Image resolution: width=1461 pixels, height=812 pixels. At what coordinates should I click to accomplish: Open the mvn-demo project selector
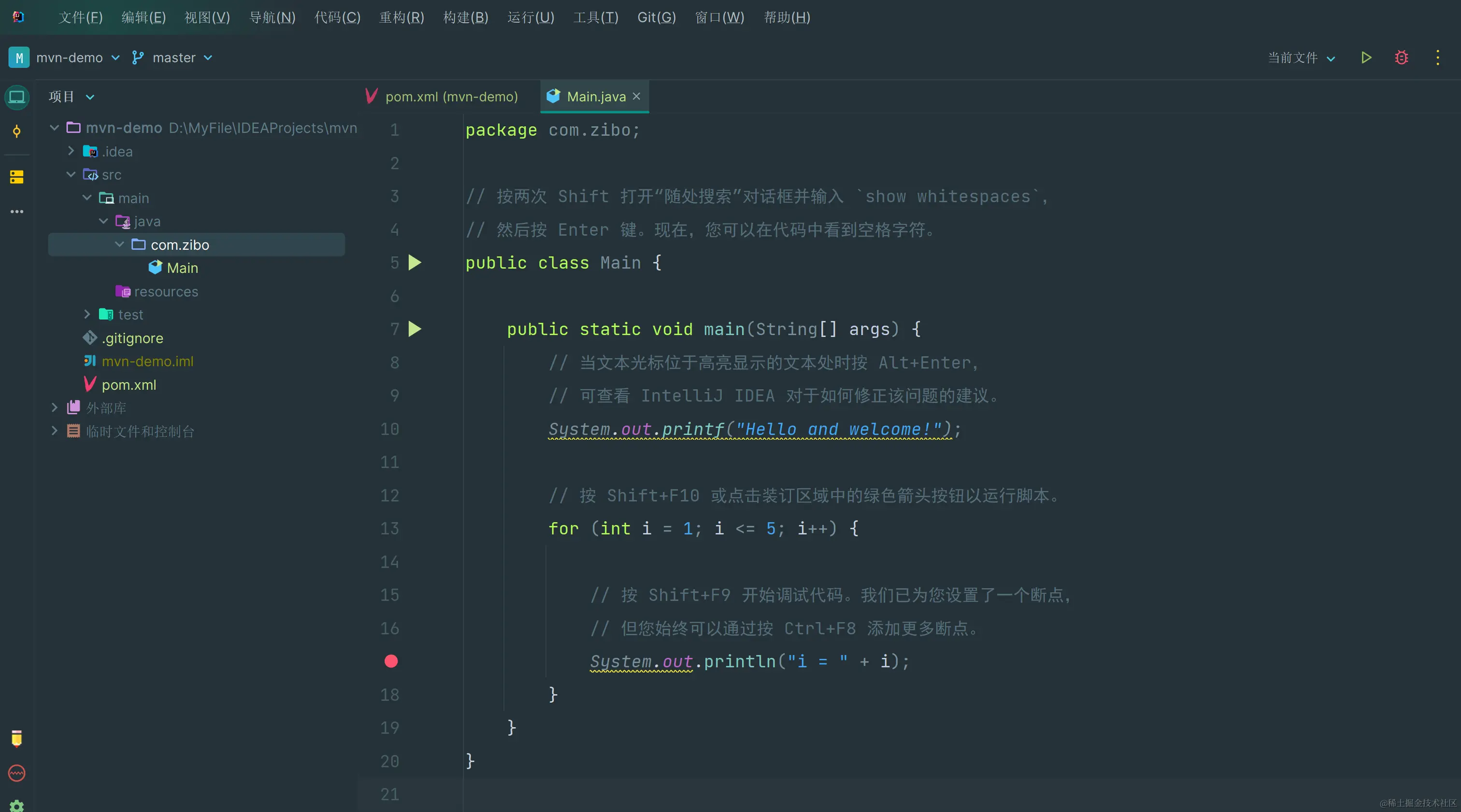click(x=69, y=58)
